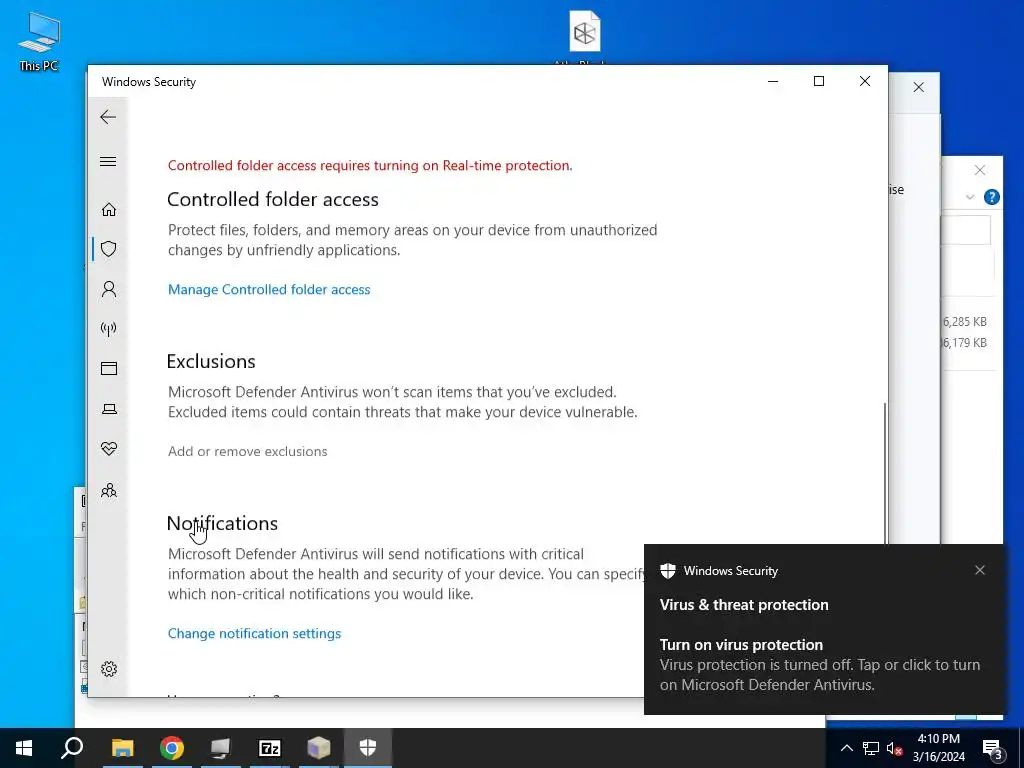
Task: Click Manage Controlled folder access link
Action: [269, 289]
